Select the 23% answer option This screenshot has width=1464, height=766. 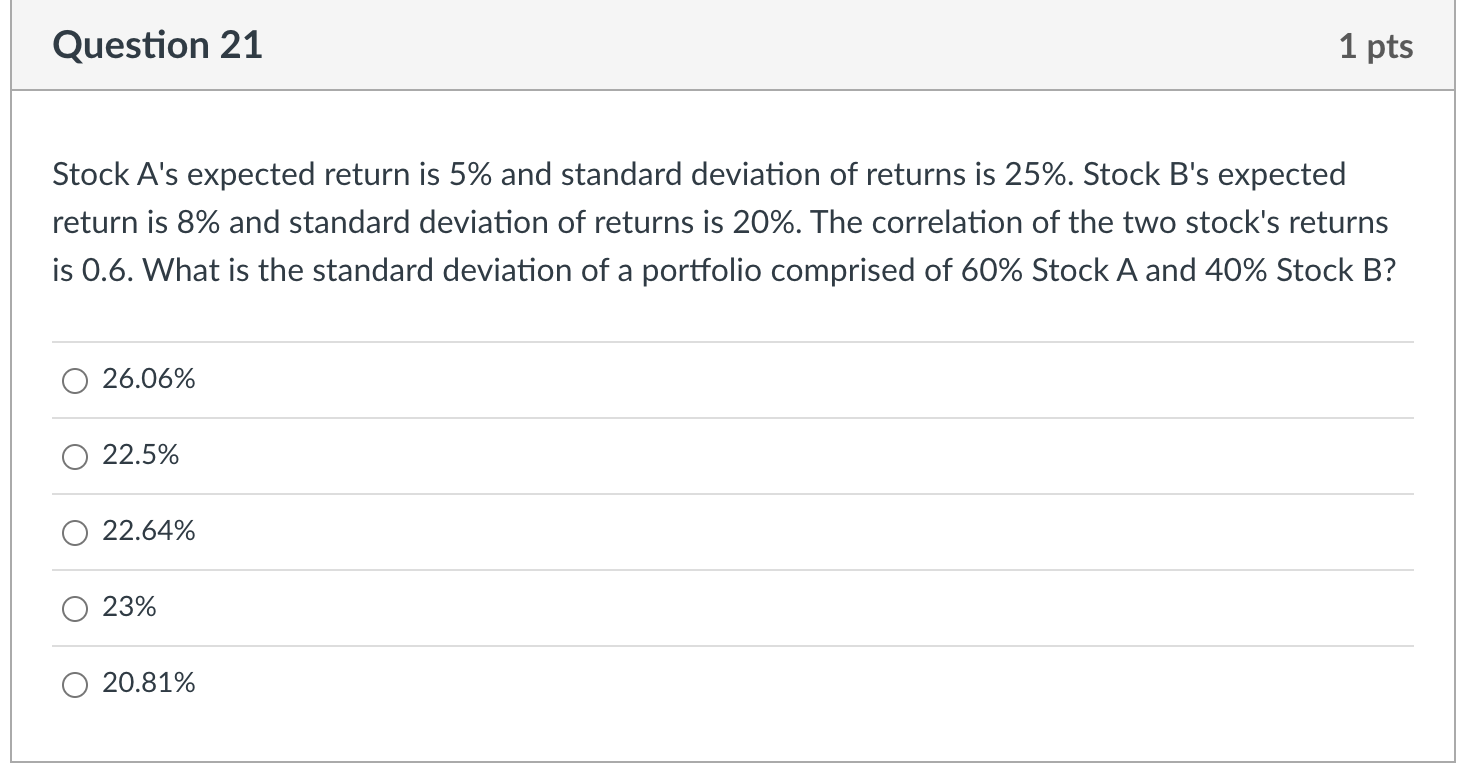(x=74, y=608)
